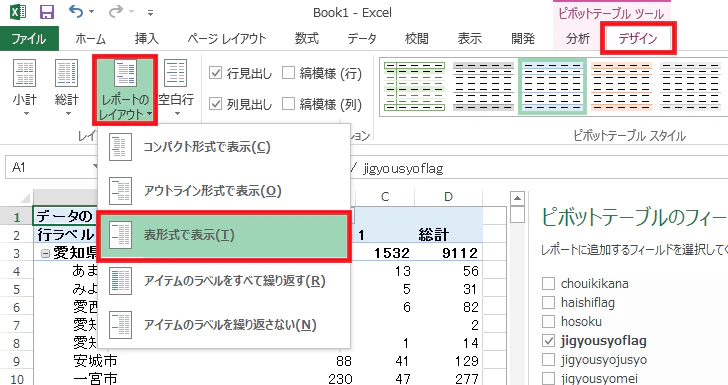Image resolution: width=728 pixels, height=385 pixels.
Task: Open the Quick Access Toolbar customize arrow
Action: [150, 13]
